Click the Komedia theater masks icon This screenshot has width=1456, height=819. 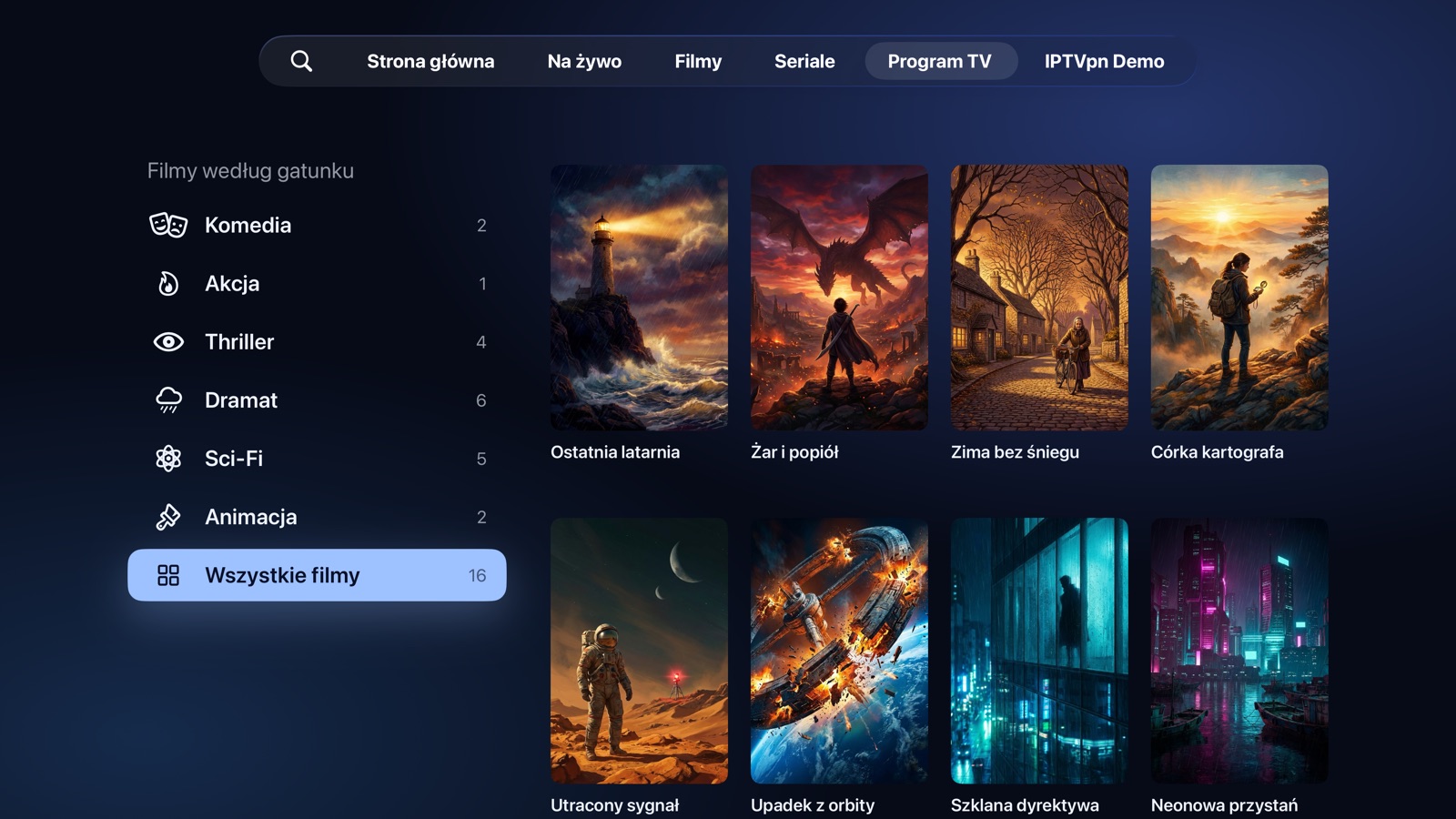[168, 225]
